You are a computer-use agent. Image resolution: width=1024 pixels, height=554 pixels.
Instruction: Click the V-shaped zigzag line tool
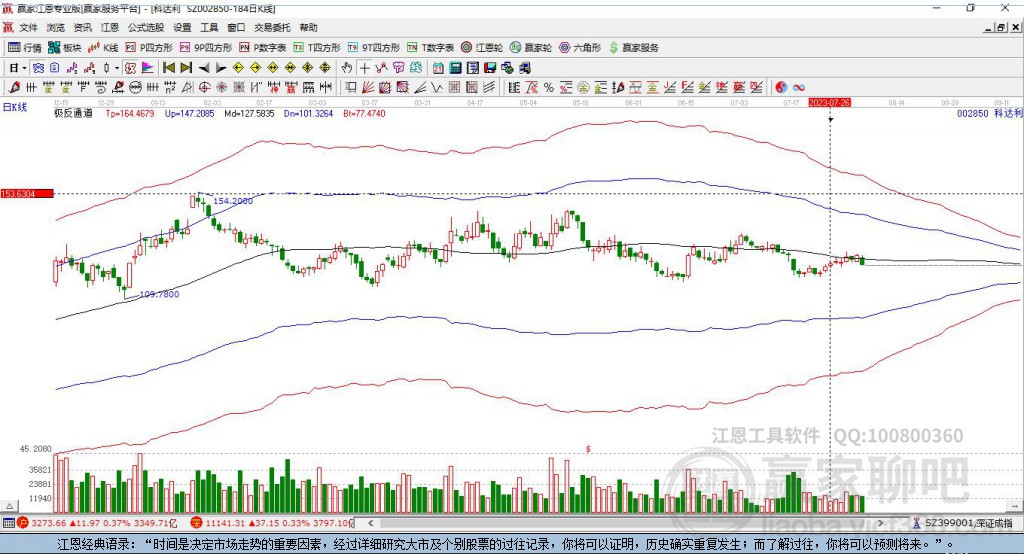436,87
